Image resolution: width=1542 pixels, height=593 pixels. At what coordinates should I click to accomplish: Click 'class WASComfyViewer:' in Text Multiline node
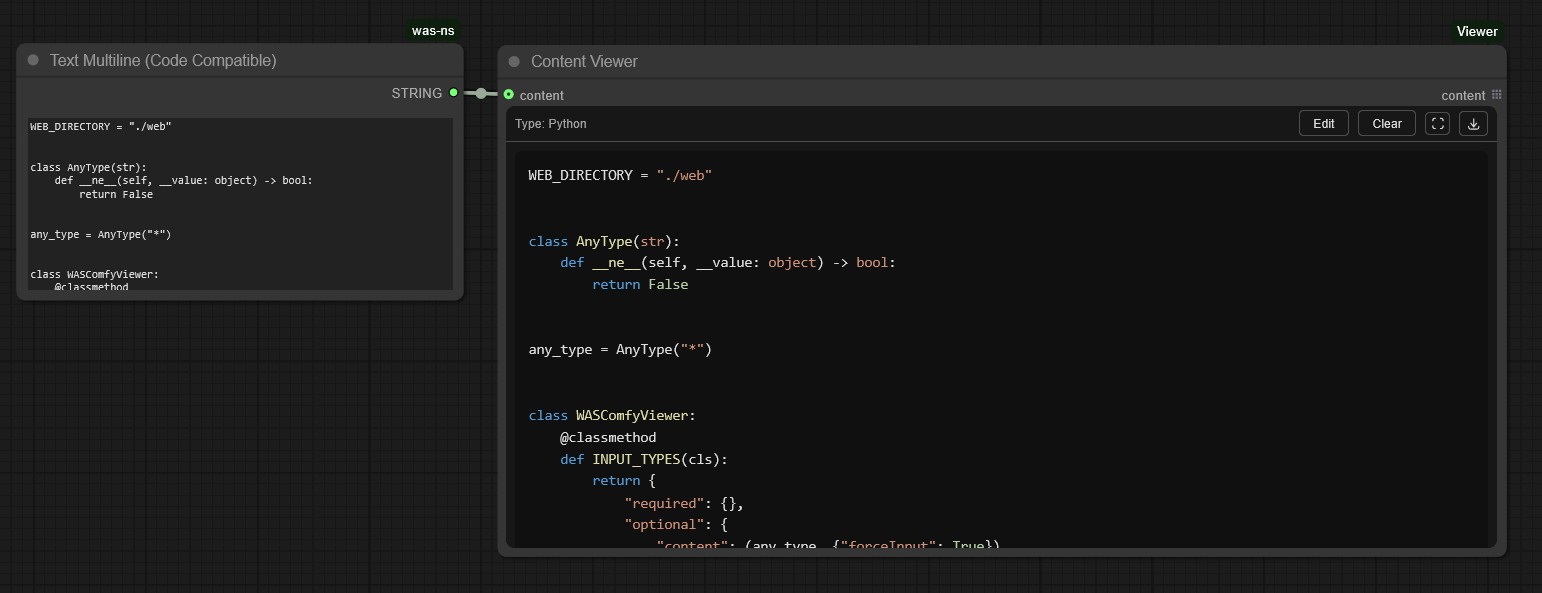coord(94,274)
